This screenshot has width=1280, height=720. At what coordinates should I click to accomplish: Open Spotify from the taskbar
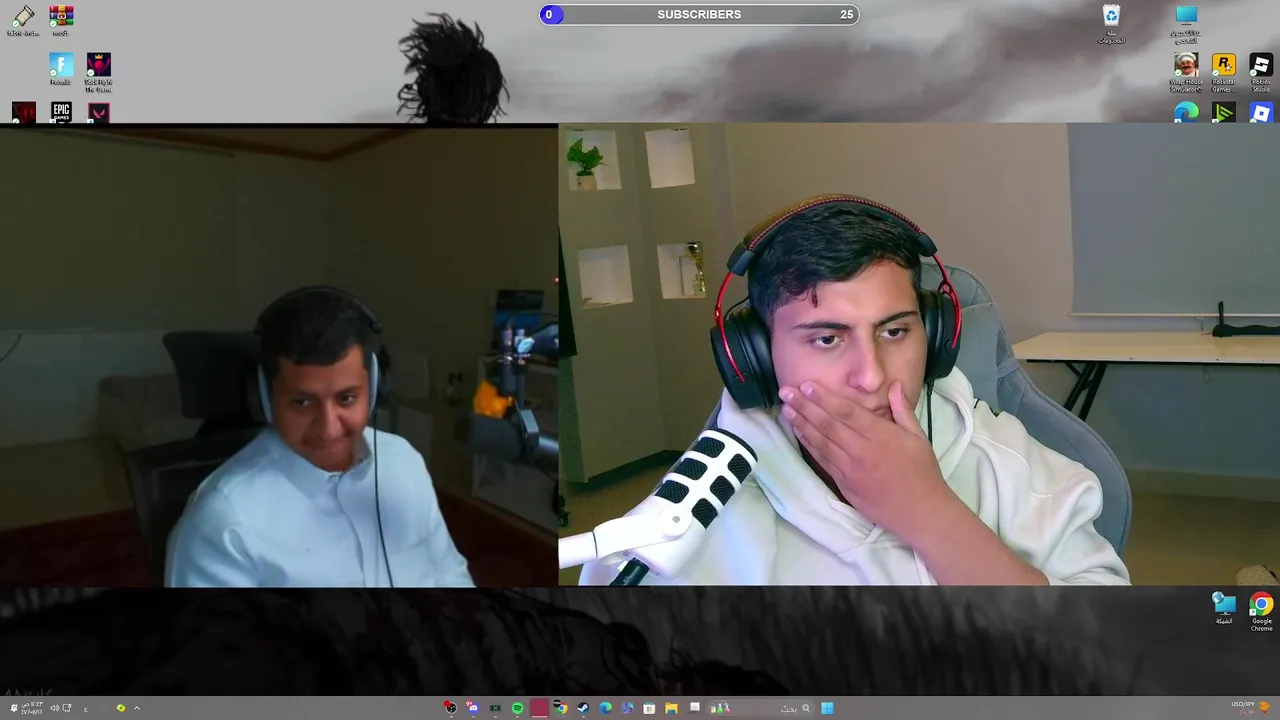click(x=517, y=708)
